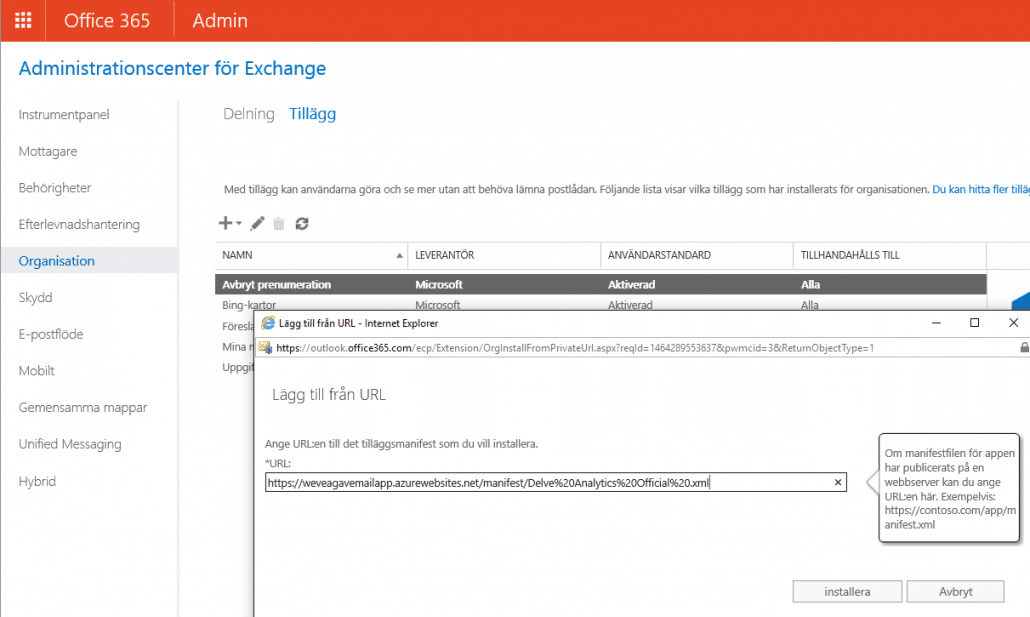Switch to the Delning tab

point(248,114)
